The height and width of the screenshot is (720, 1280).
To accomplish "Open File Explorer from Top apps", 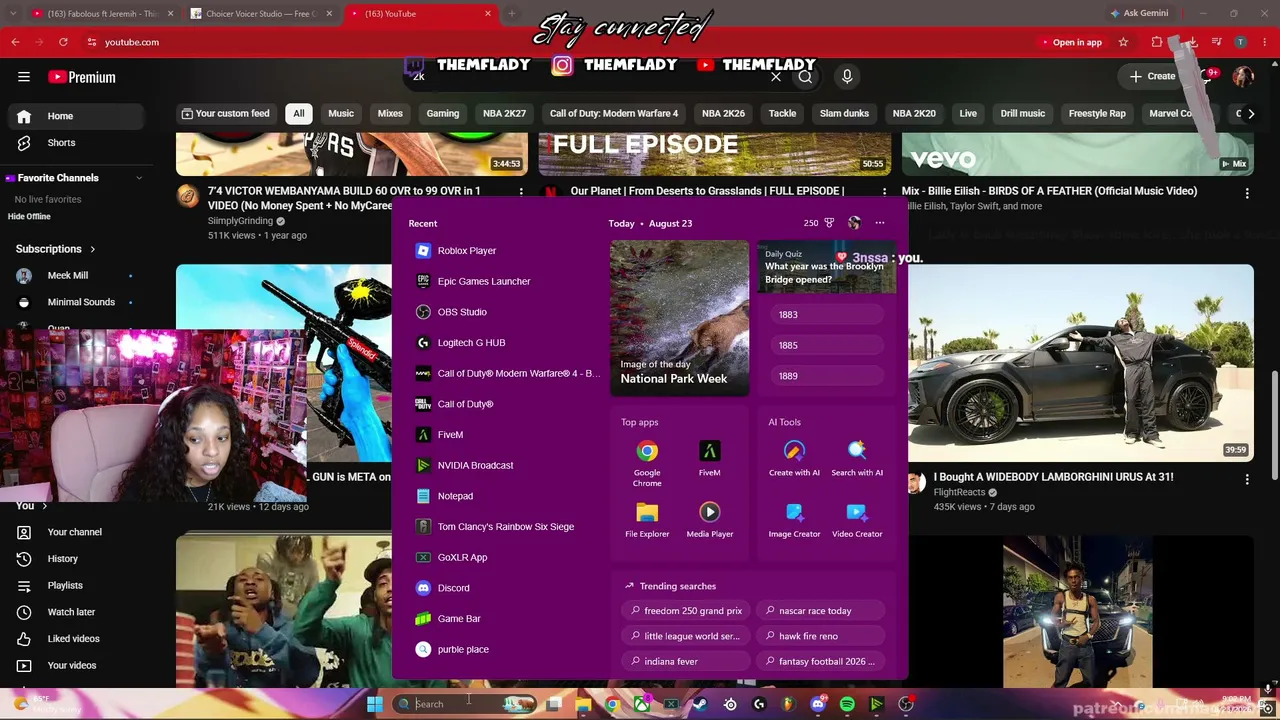I will pyautogui.click(x=647, y=520).
